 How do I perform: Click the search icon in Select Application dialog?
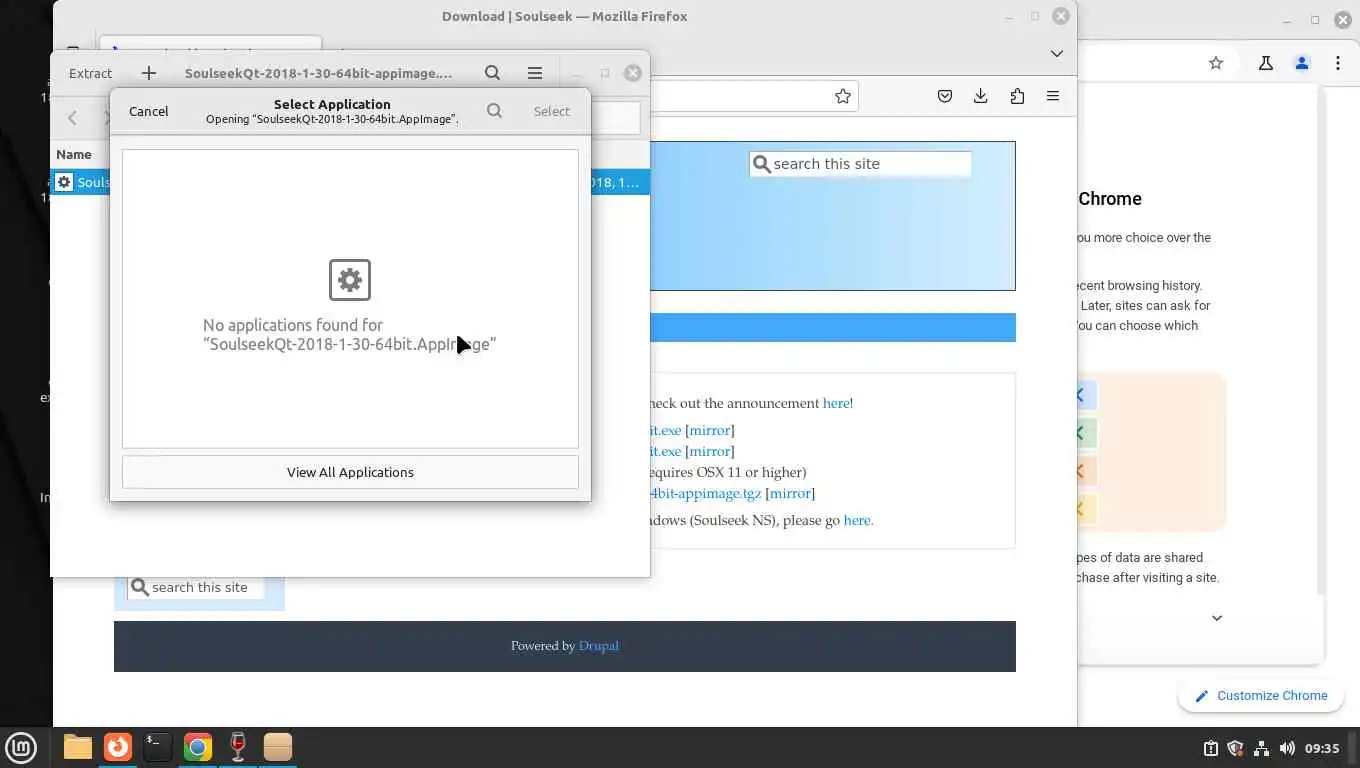pyautogui.click(x=494, y=111)
